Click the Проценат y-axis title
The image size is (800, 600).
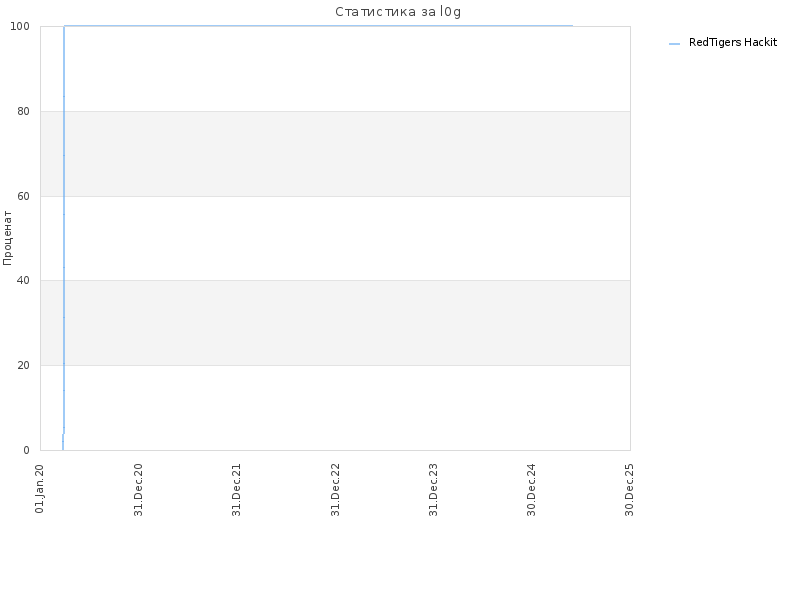coord(7,238)
